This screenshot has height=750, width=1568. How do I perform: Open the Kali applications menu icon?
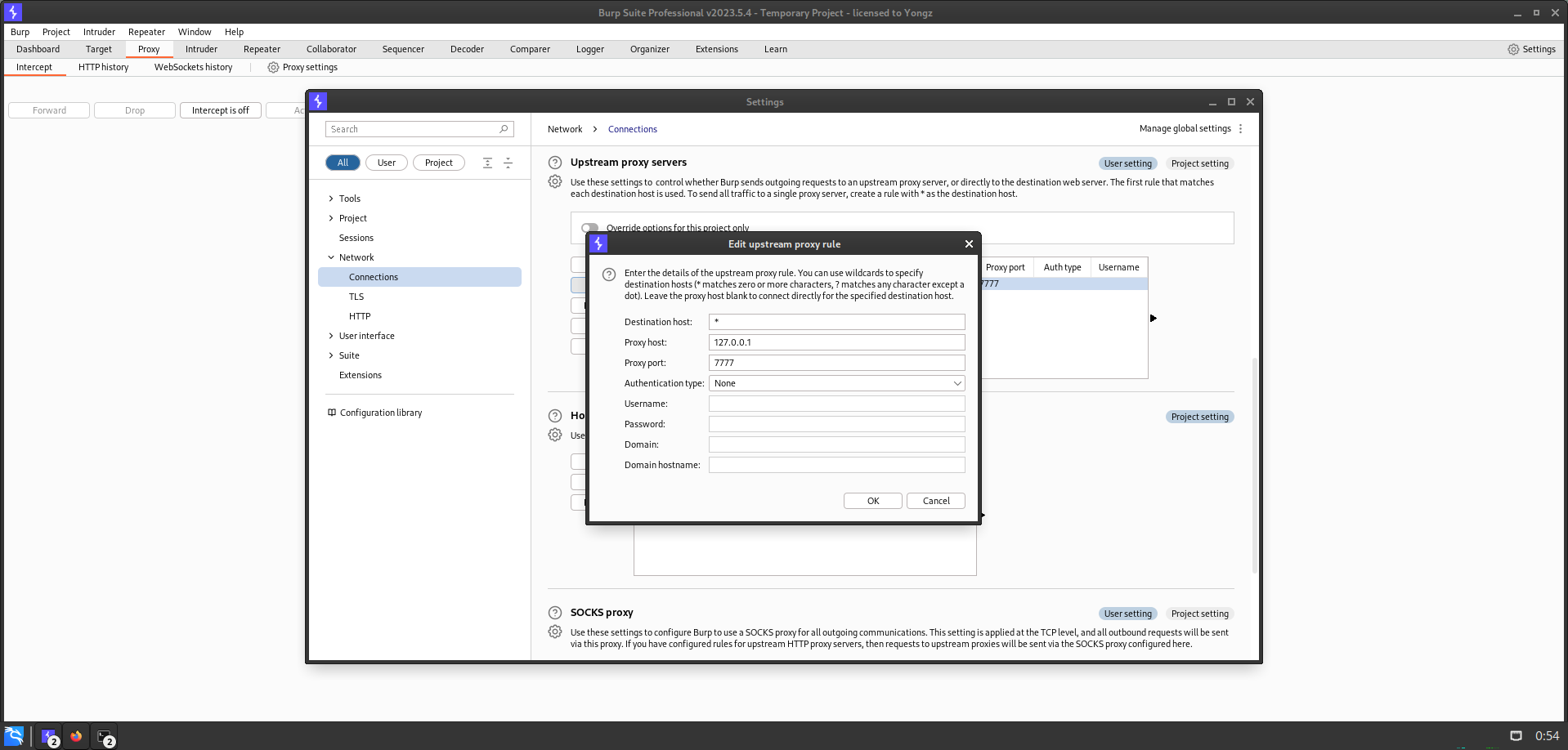point(14,735)
